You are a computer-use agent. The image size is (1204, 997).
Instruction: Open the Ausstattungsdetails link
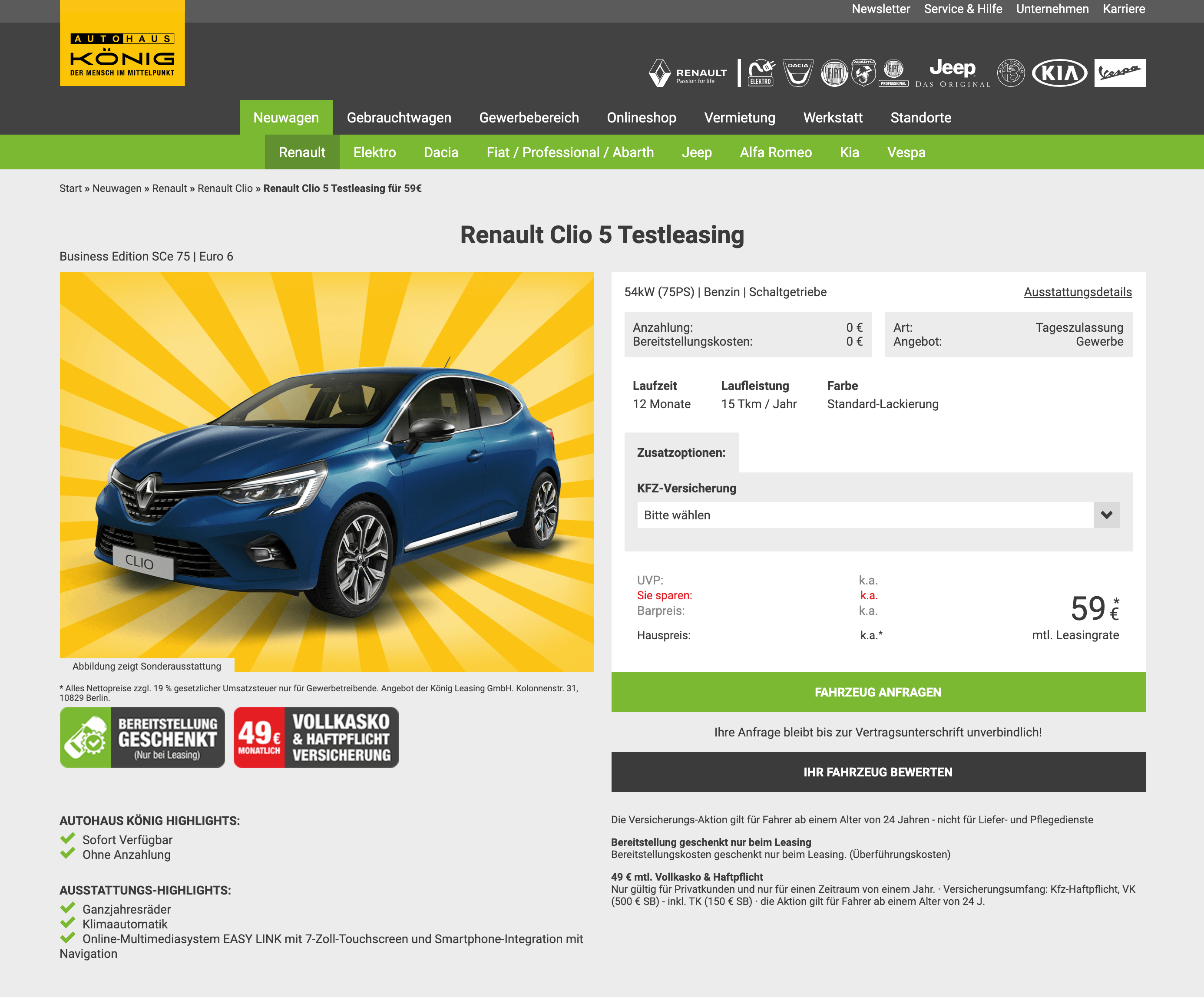point(1078,292)
